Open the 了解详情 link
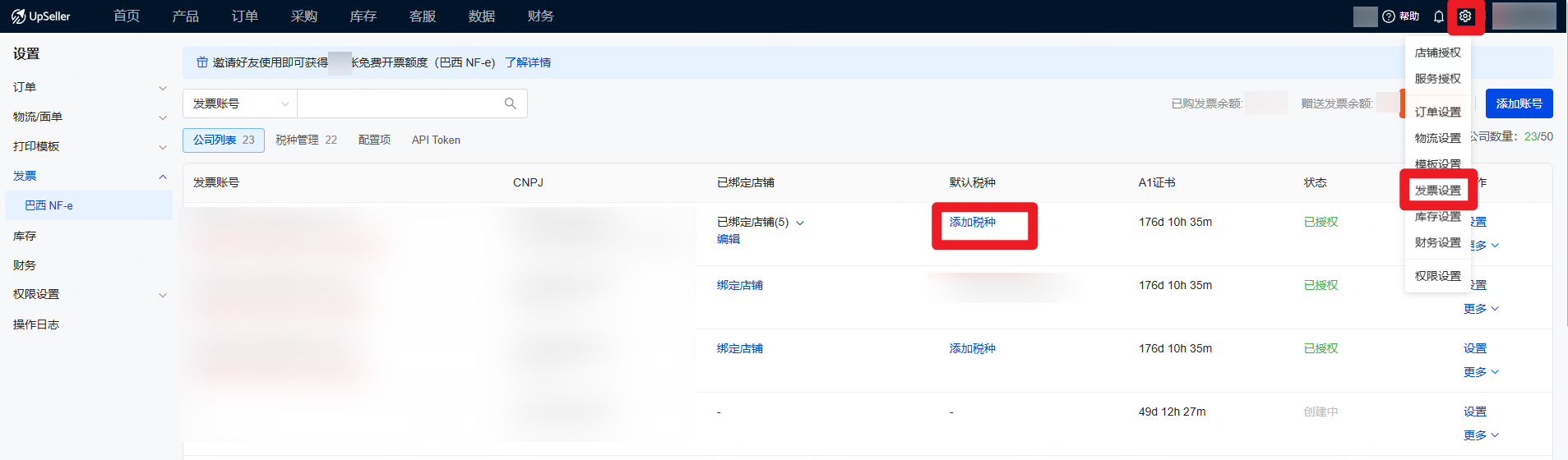The image size is (1568, 460). (528, 62)
